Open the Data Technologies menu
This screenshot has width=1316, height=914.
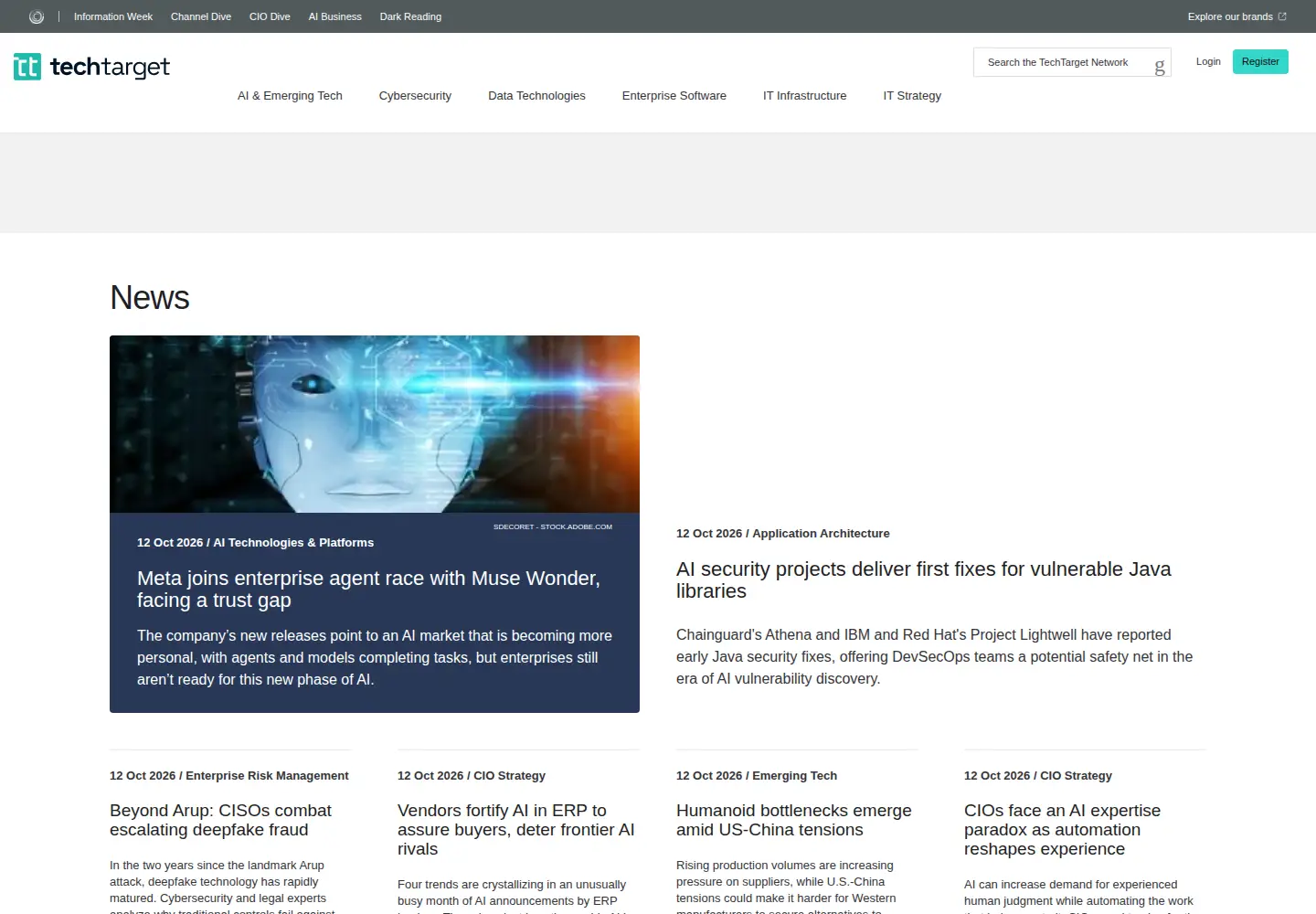click(536, 95)
